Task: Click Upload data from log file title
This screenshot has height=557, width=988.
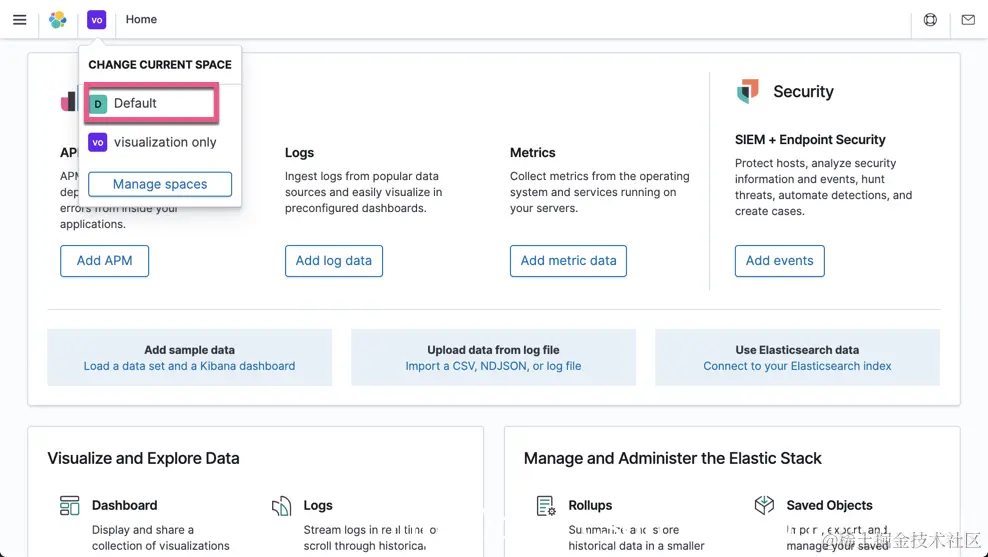Action: [x=493, y=350]
